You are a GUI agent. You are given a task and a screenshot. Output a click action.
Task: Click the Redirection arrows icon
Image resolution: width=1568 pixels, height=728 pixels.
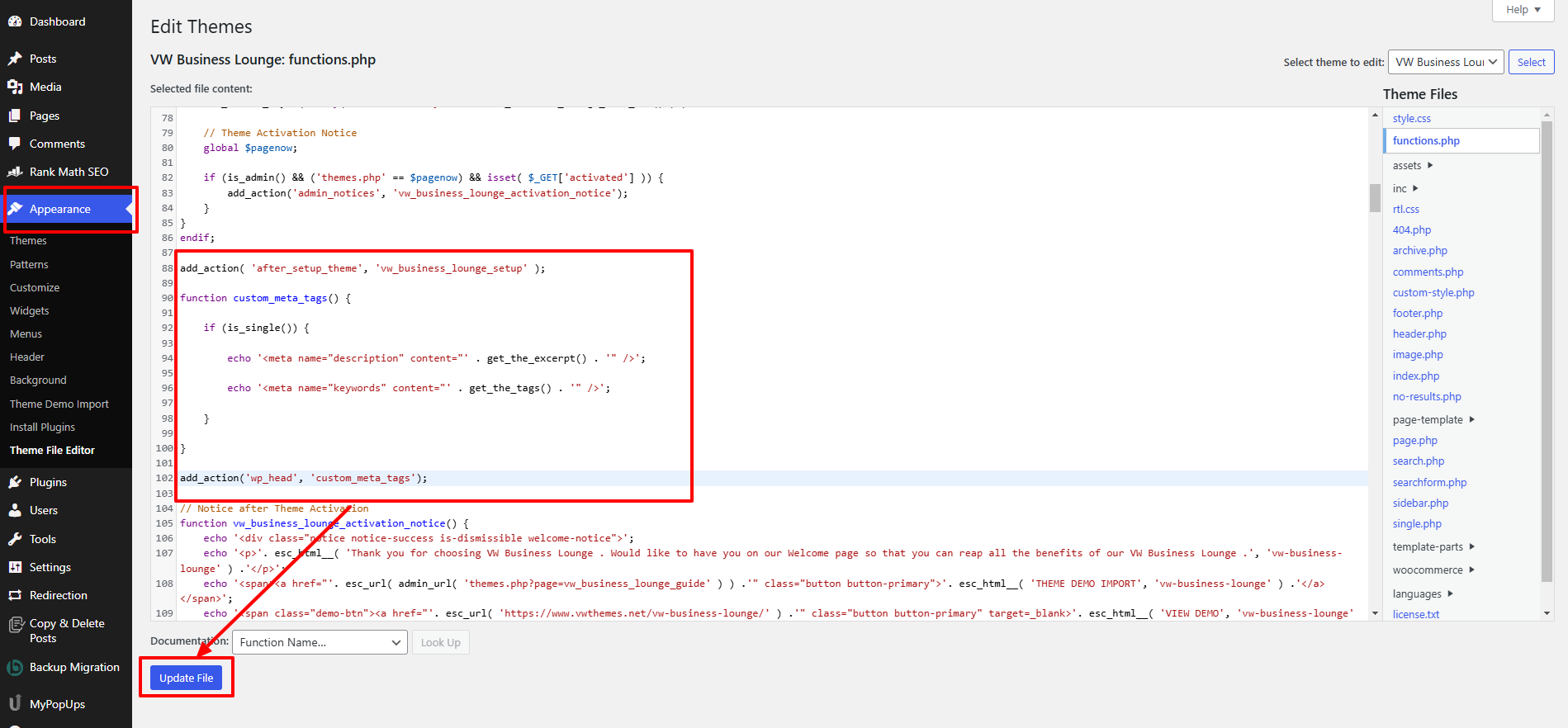(x=15, y=595)
